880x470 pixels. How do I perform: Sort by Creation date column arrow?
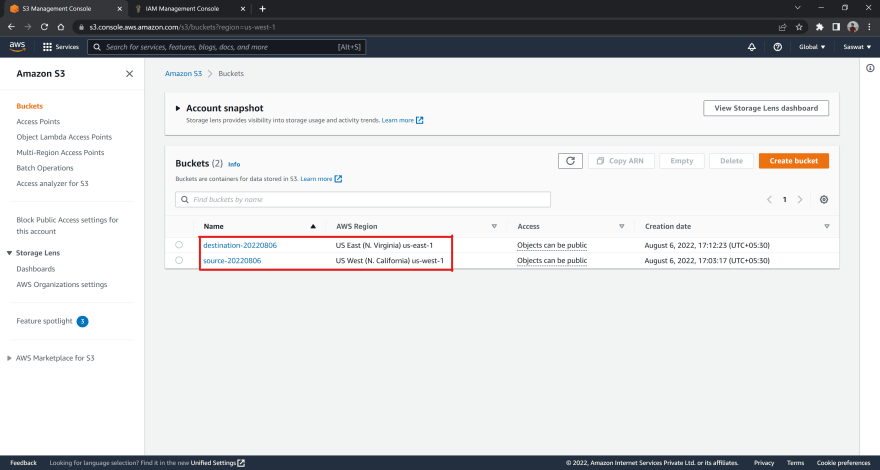(827, 226)
